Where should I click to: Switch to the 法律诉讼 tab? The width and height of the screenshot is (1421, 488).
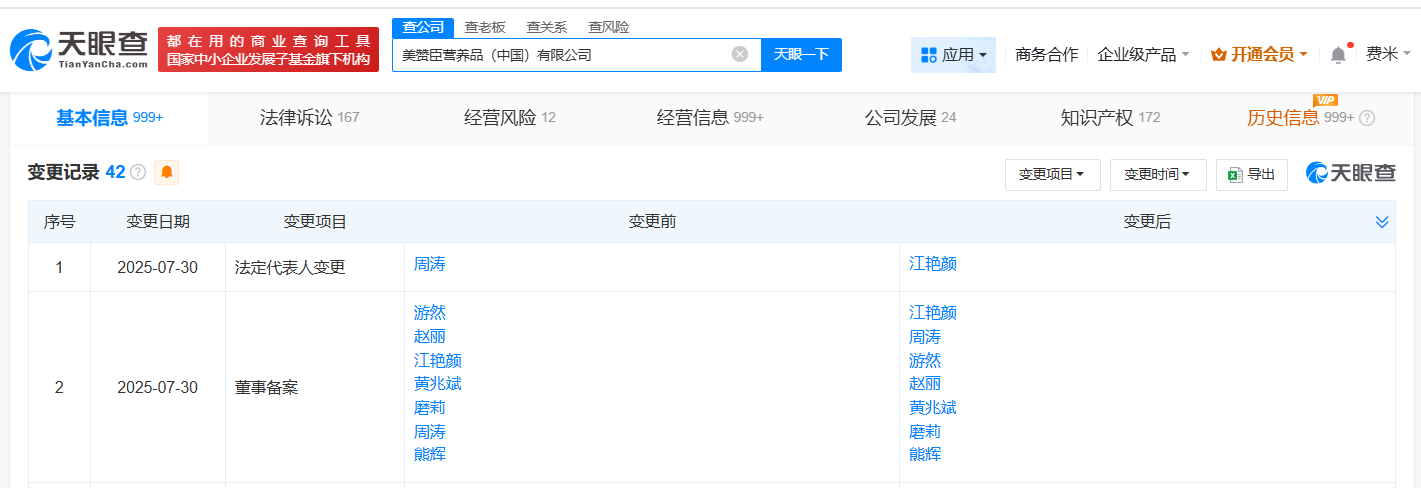[309, 118]
